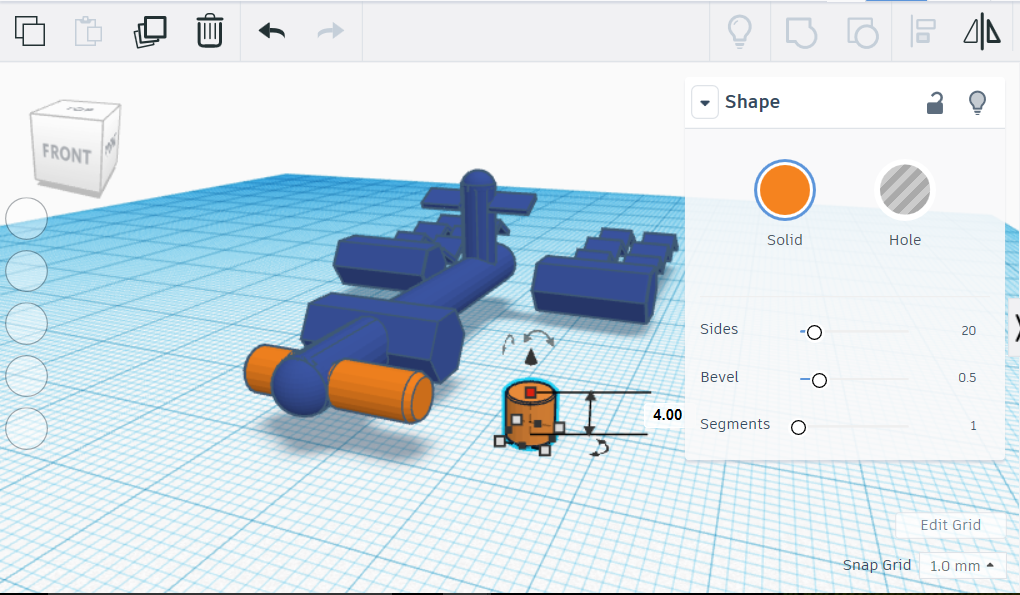
Task: Expand the collapsed side panel arrow
Action: 1015,327
